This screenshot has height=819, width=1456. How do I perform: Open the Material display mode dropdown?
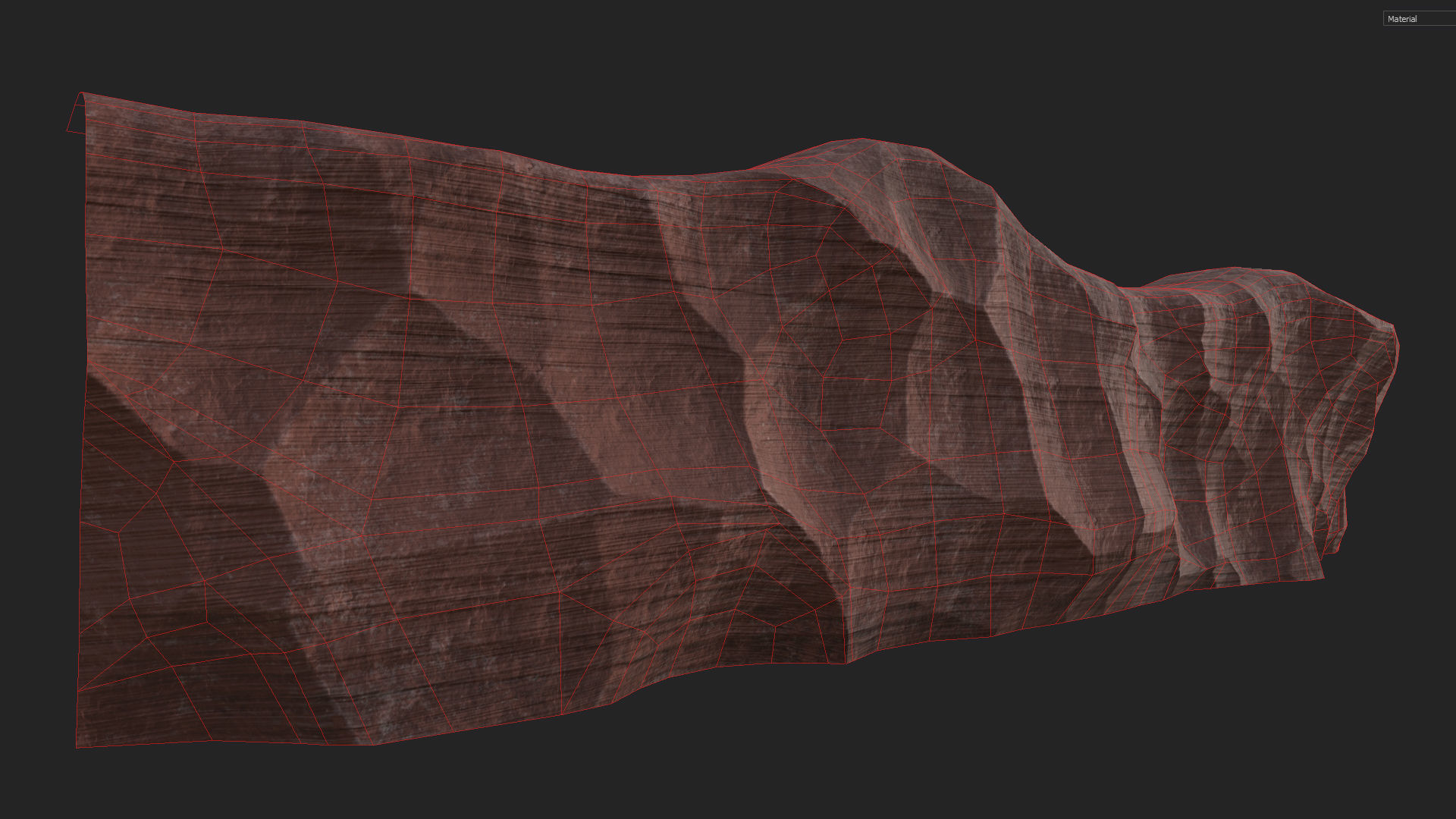coord(1419,19)
